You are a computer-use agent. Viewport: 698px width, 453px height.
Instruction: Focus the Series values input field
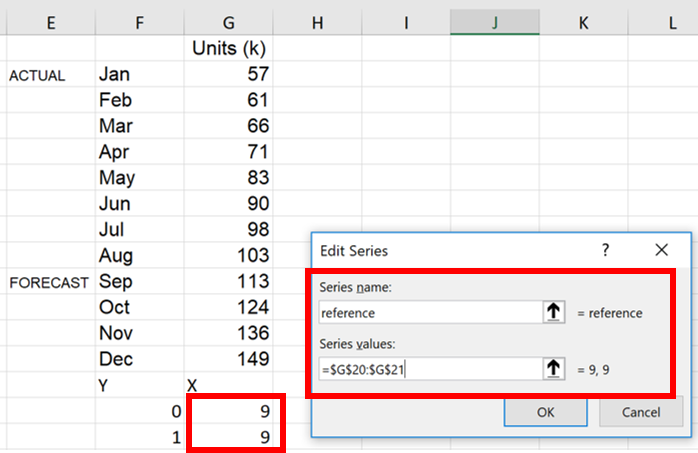(430, 369)
